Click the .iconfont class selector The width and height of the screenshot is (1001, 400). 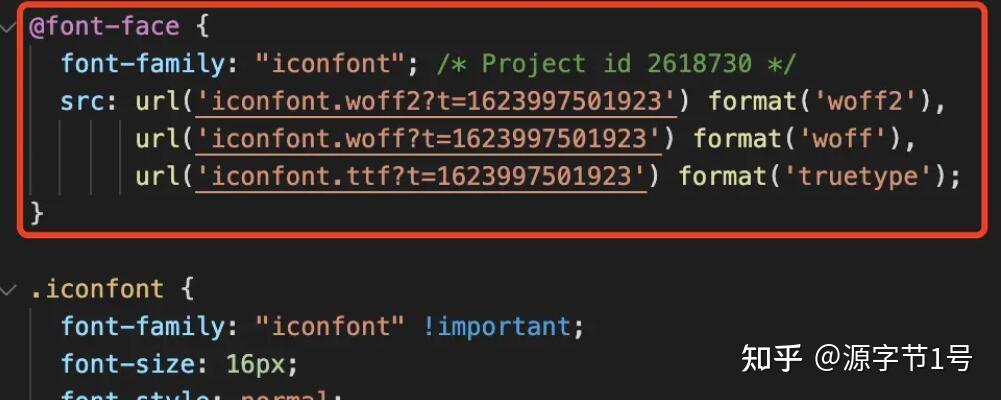pos(96,289)
